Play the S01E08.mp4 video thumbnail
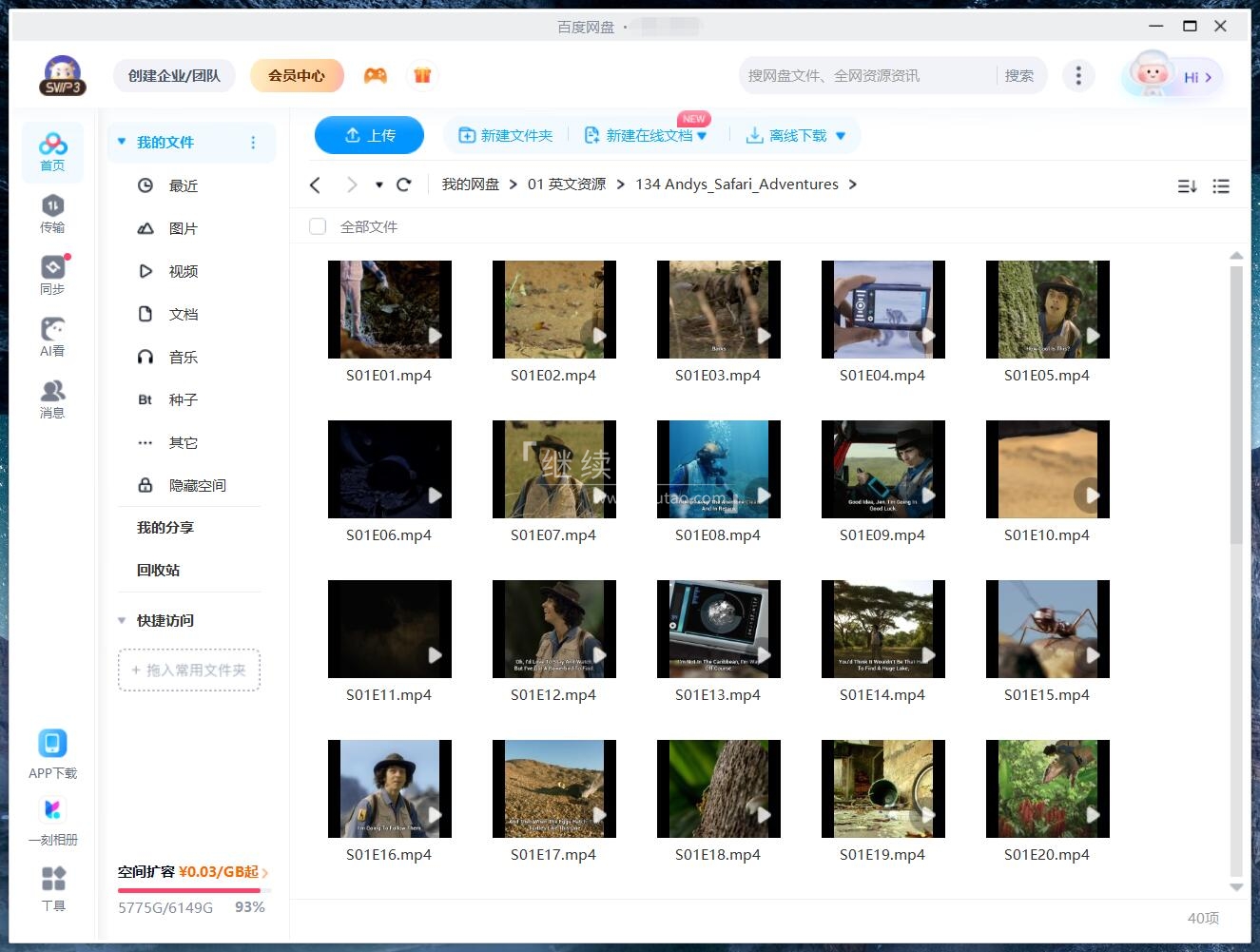This screenshot has width=1260, height=952. click(718, 469)
